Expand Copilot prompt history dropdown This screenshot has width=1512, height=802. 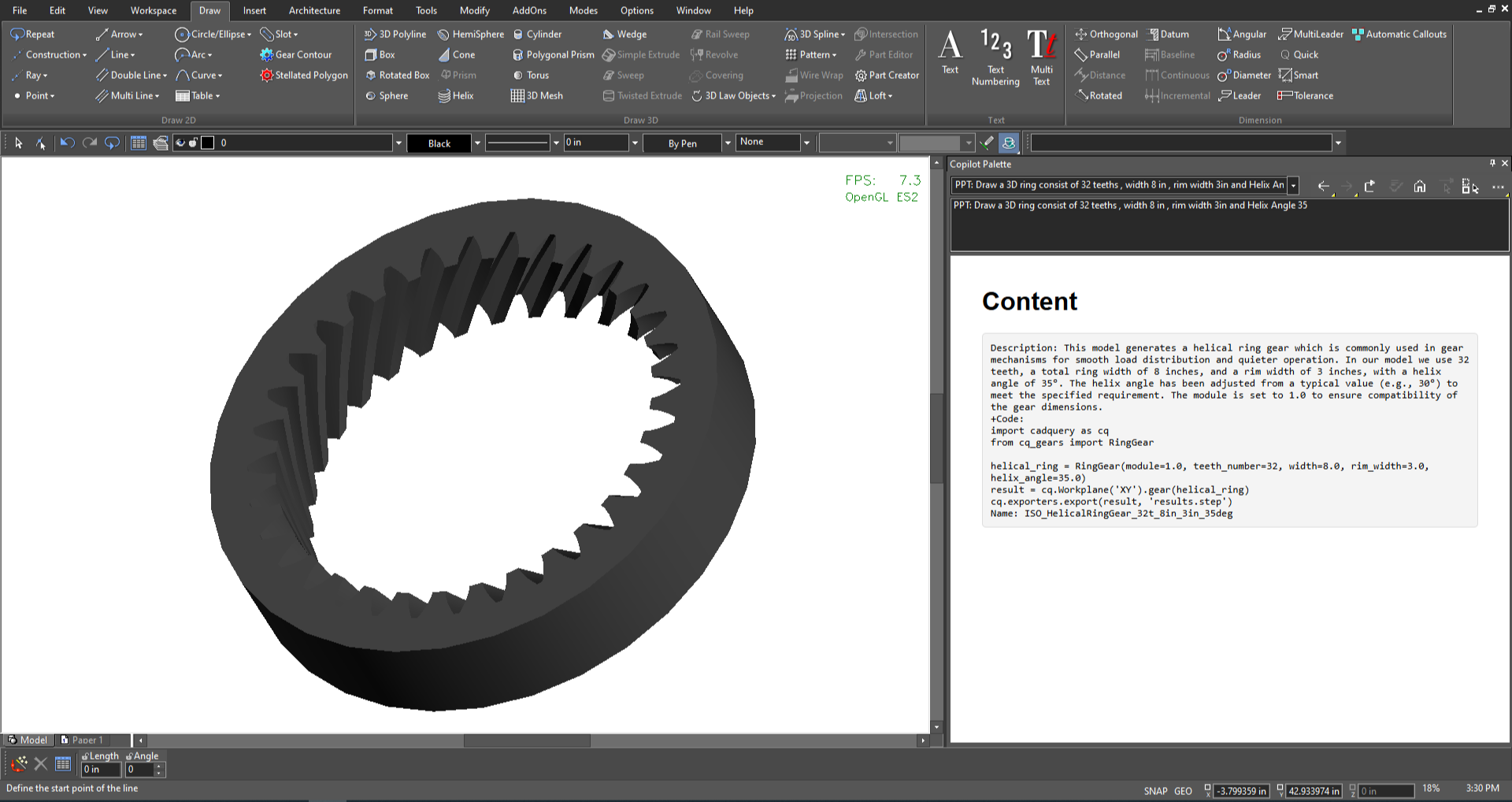[1293, 185]
